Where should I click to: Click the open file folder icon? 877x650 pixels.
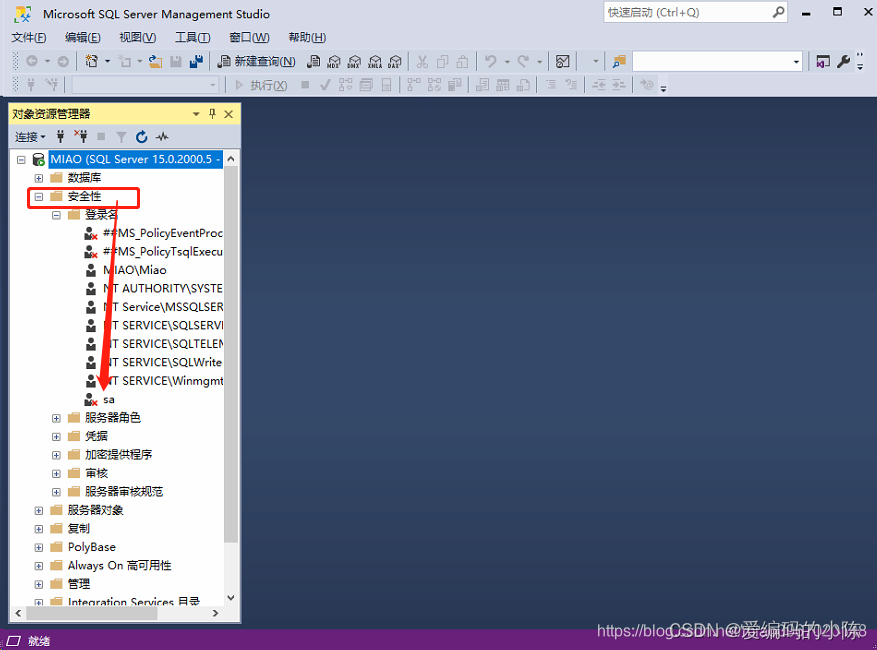click(155, 62)
